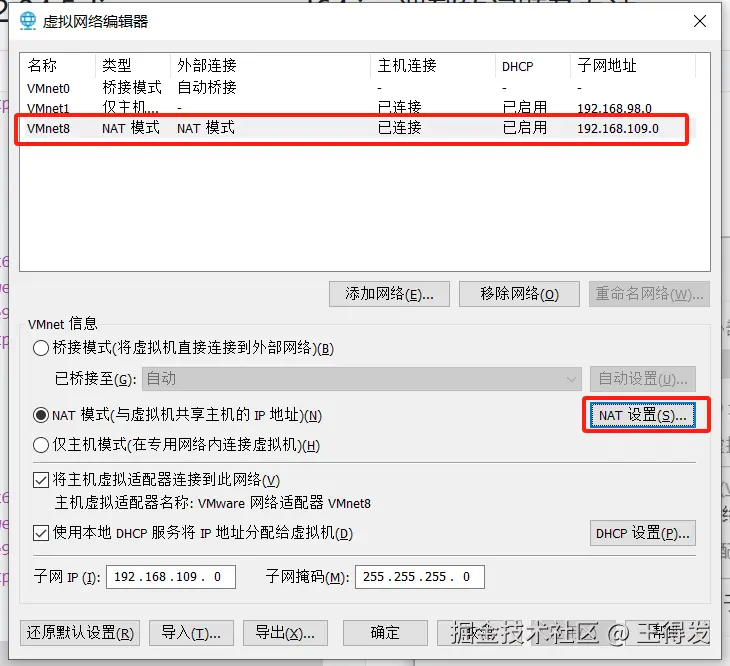Toggle 使用本地 DHCP 服务 checkbox
730x666 pixels.
41,533
